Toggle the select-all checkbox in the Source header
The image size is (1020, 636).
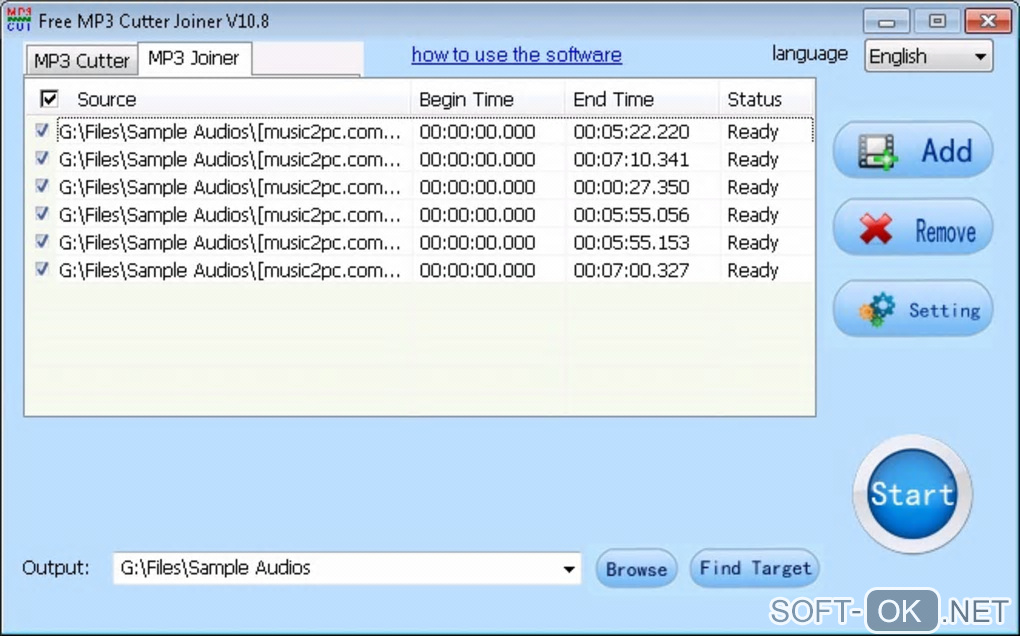49,99
